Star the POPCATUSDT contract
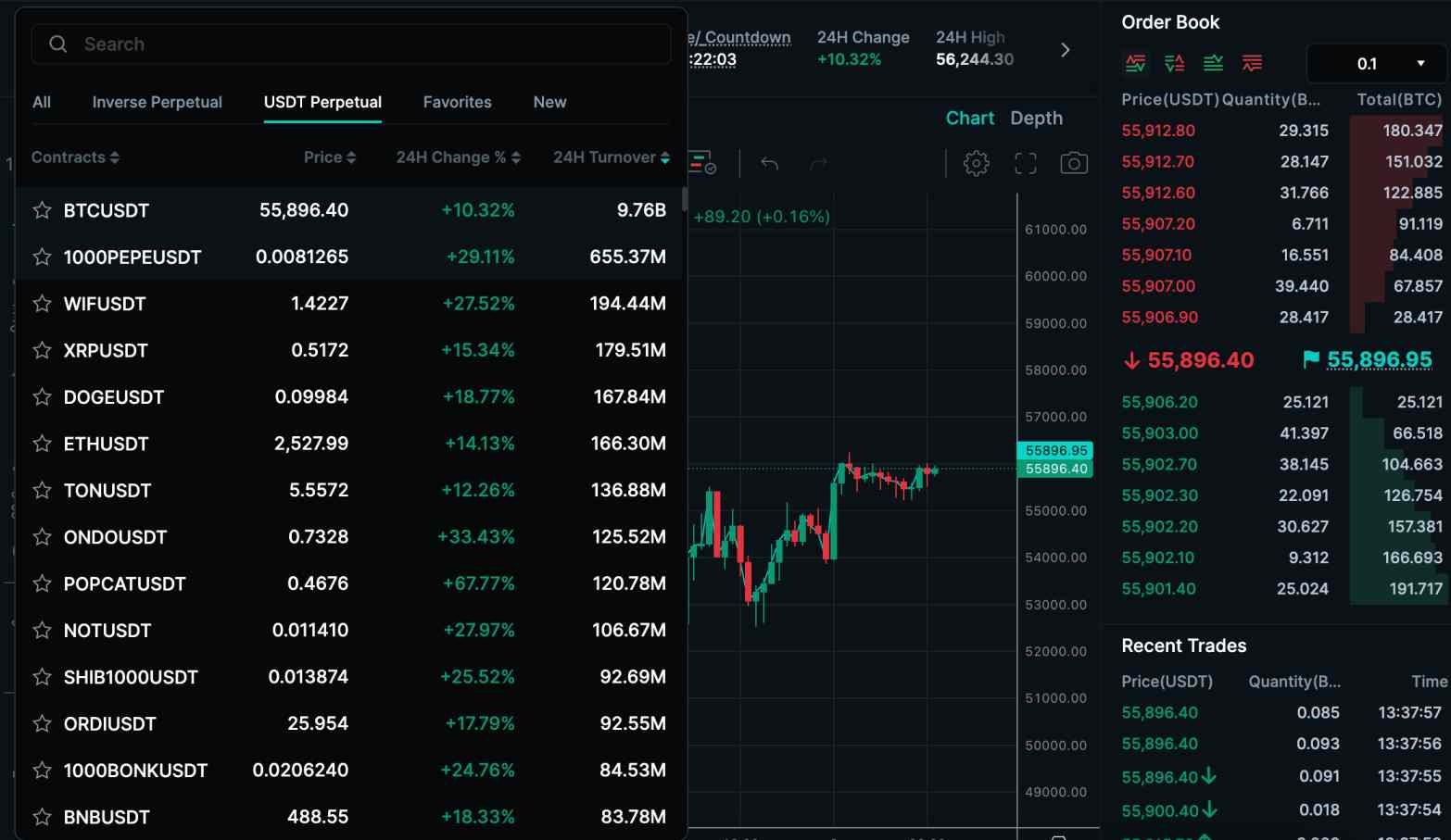 click(x=42, y=583)
